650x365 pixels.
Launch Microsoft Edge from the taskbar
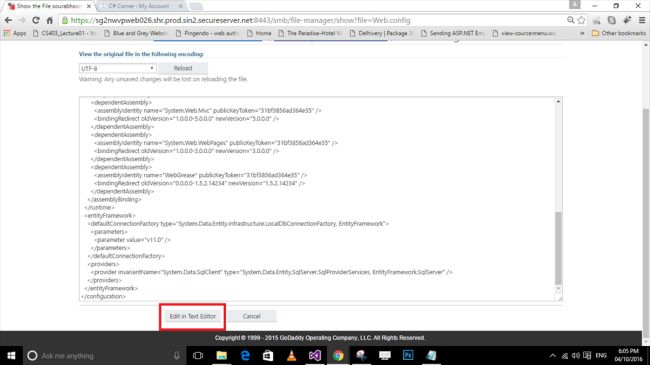[x=245, y=355]
